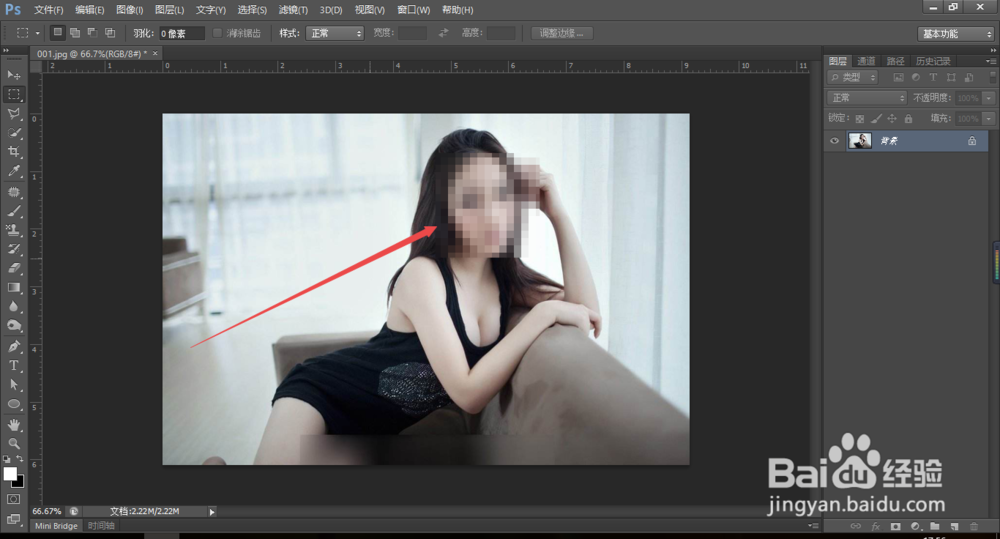Viewport: 1000px width, 539px height.
Task: Select the Blur tool
Action: (13, 307)
